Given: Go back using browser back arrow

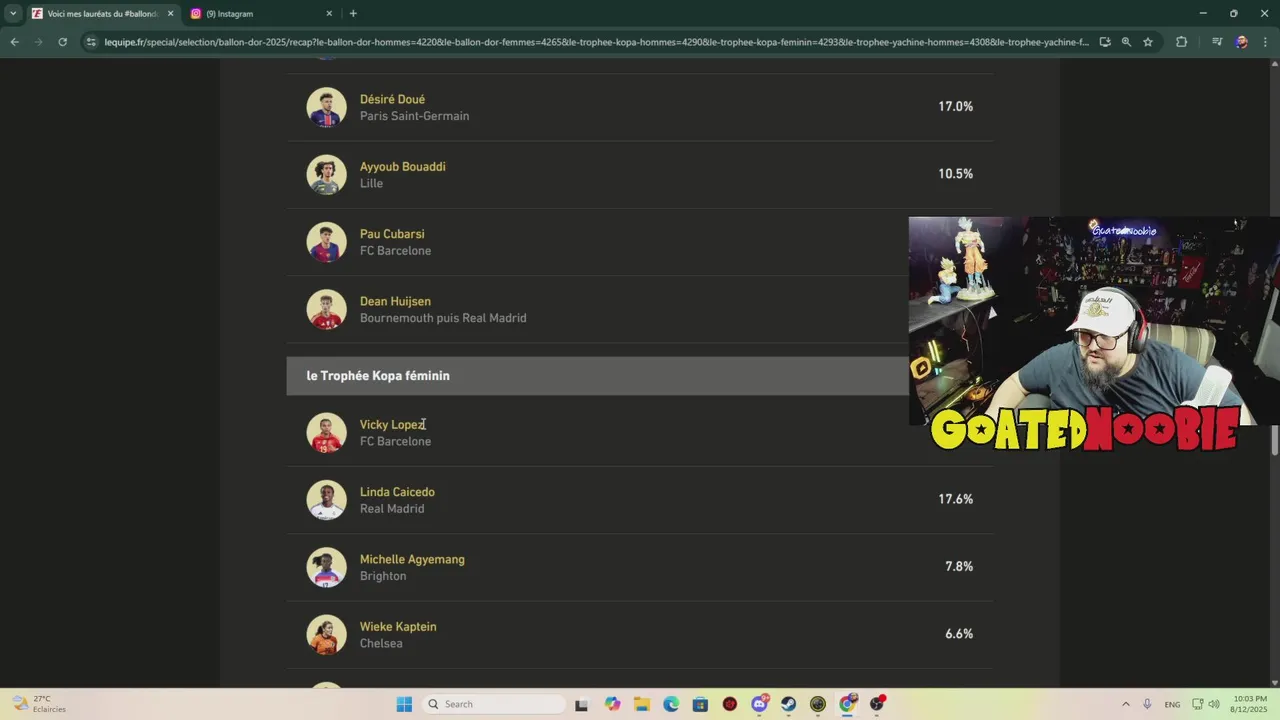Looking at the screenshot, I should click(x=14, y=42).
